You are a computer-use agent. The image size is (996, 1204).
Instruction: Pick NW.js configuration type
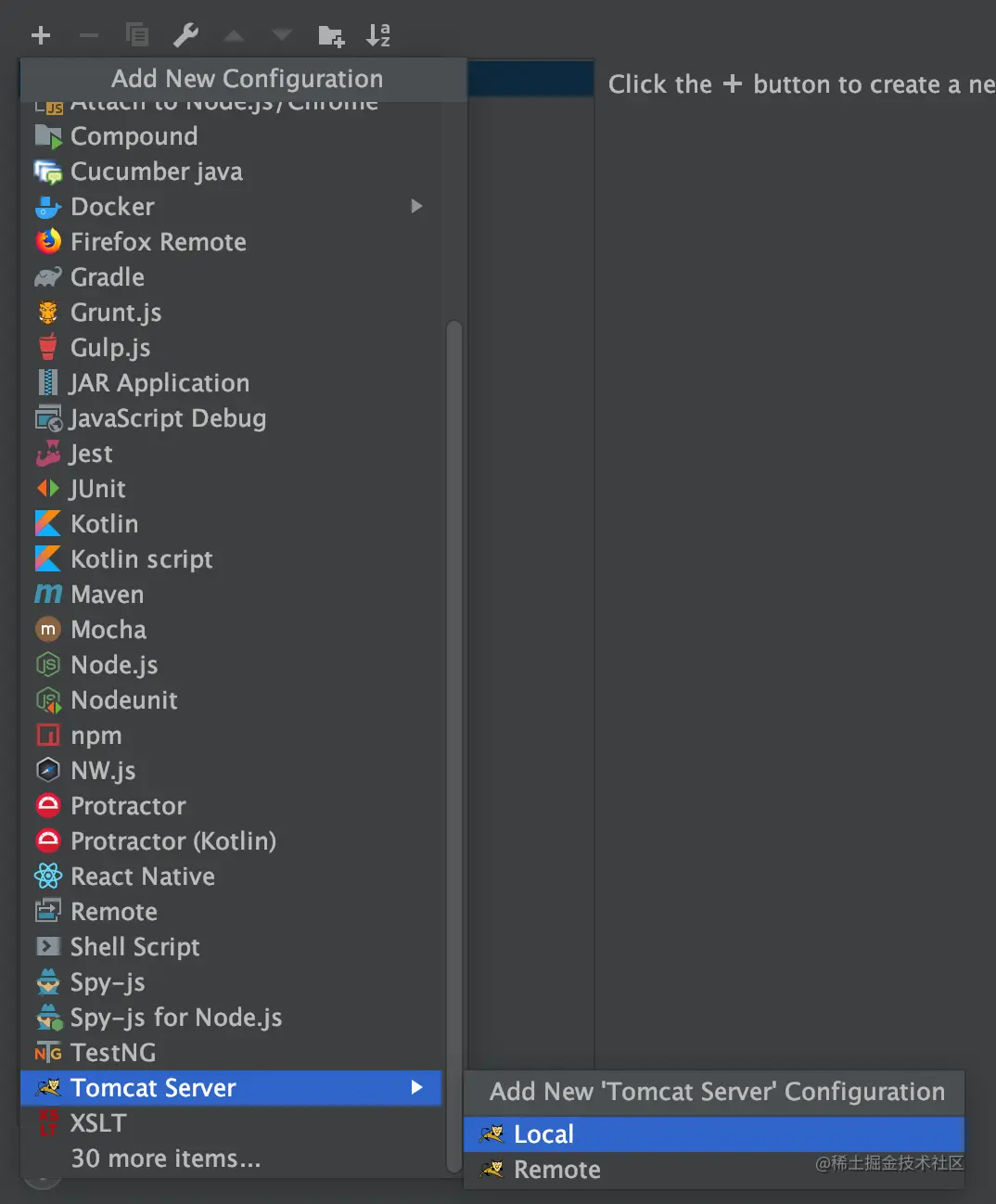231,771
